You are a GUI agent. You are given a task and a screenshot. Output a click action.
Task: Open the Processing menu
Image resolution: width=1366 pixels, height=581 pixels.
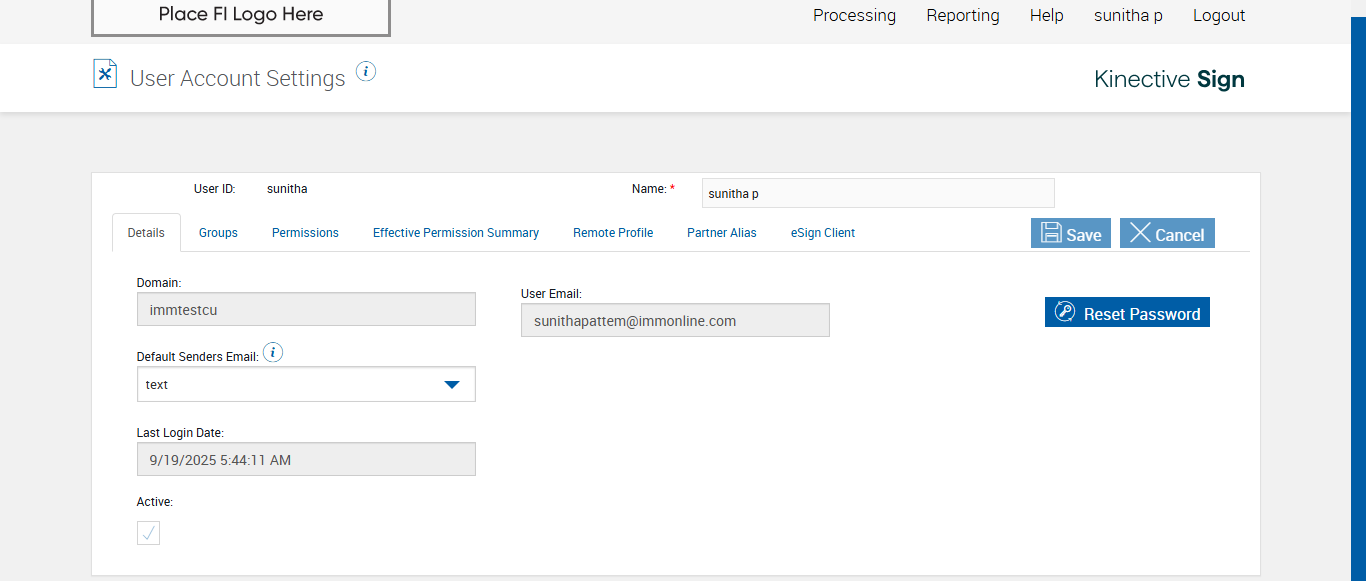(x=854, y=16)
